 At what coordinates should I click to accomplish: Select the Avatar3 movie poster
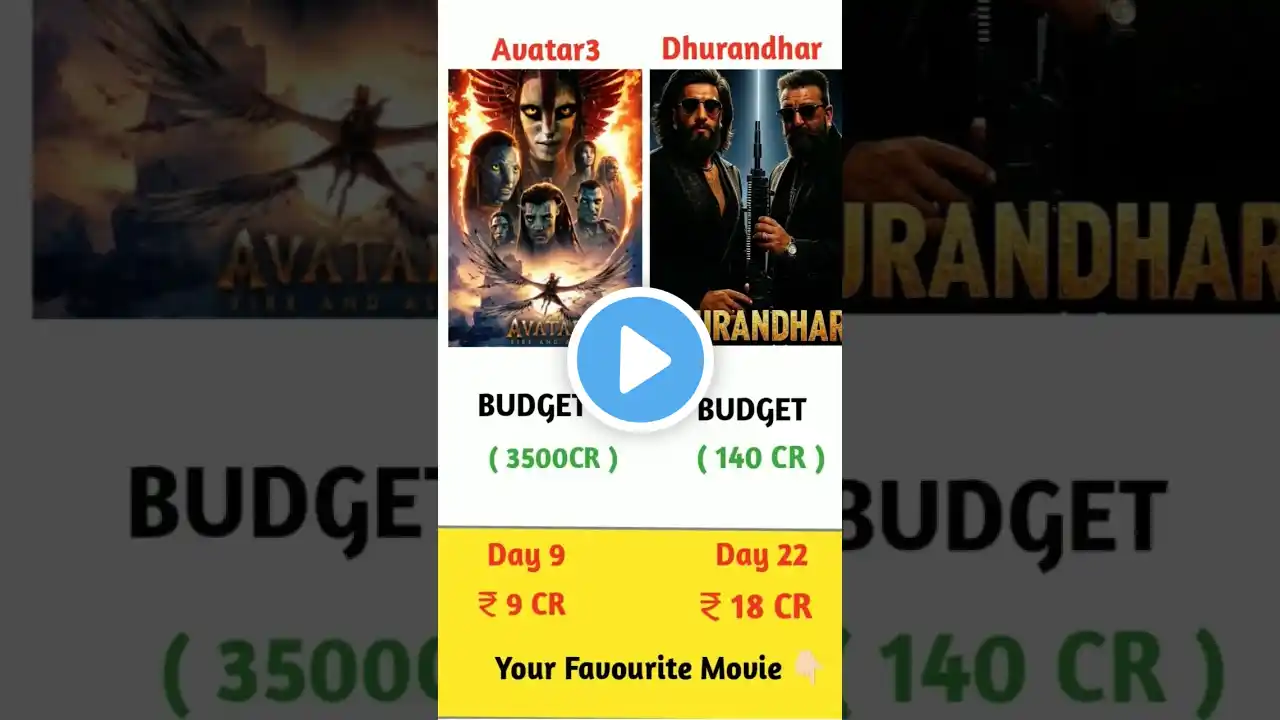click(545, 207)
